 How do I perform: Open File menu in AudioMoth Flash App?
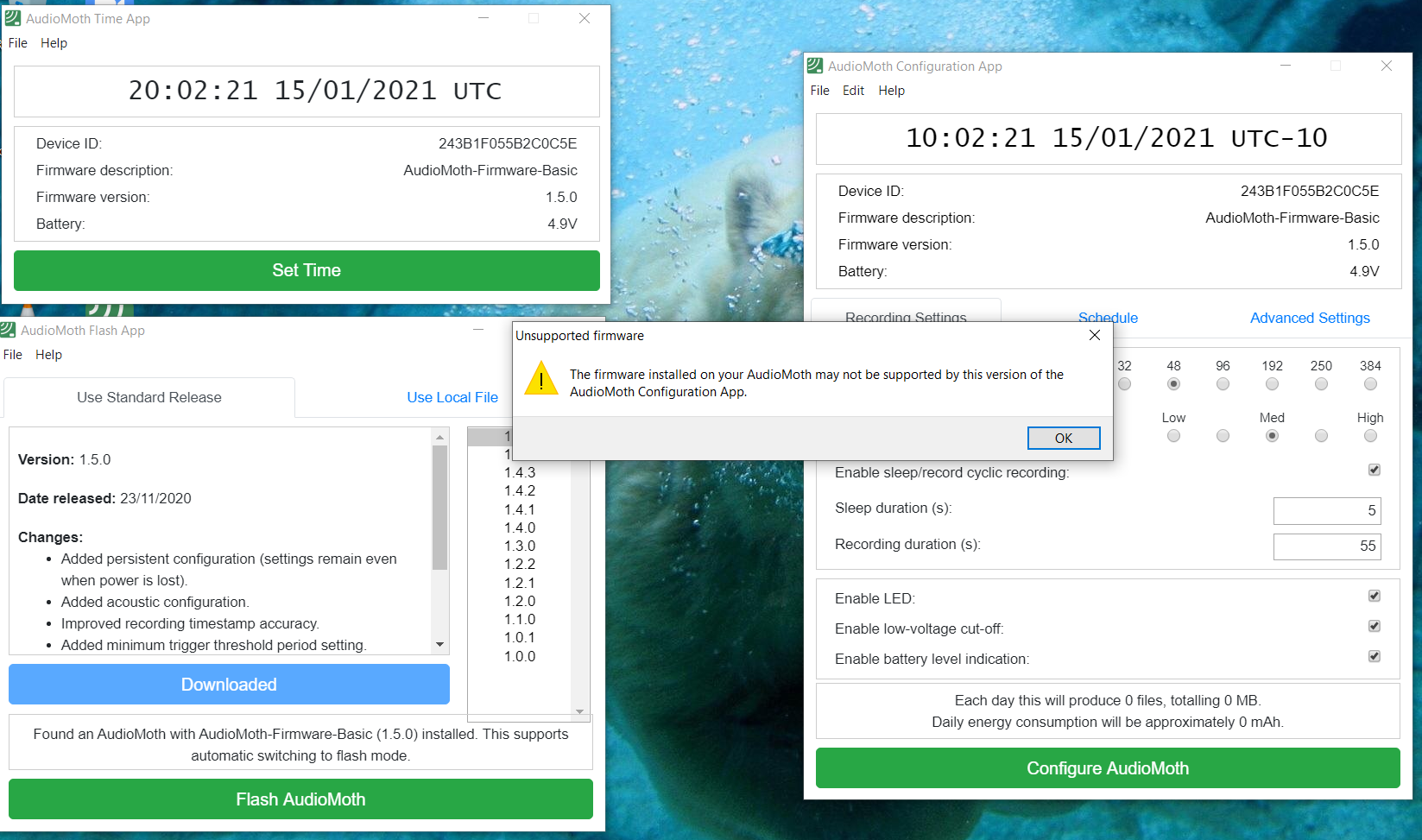[x=12, y=355]
